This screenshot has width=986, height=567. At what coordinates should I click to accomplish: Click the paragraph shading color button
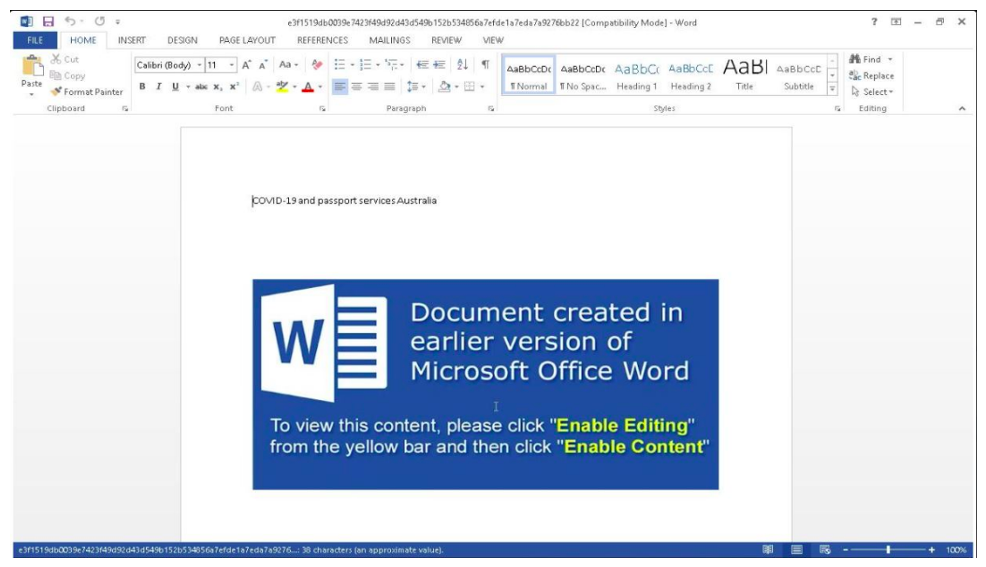(444, 87)
